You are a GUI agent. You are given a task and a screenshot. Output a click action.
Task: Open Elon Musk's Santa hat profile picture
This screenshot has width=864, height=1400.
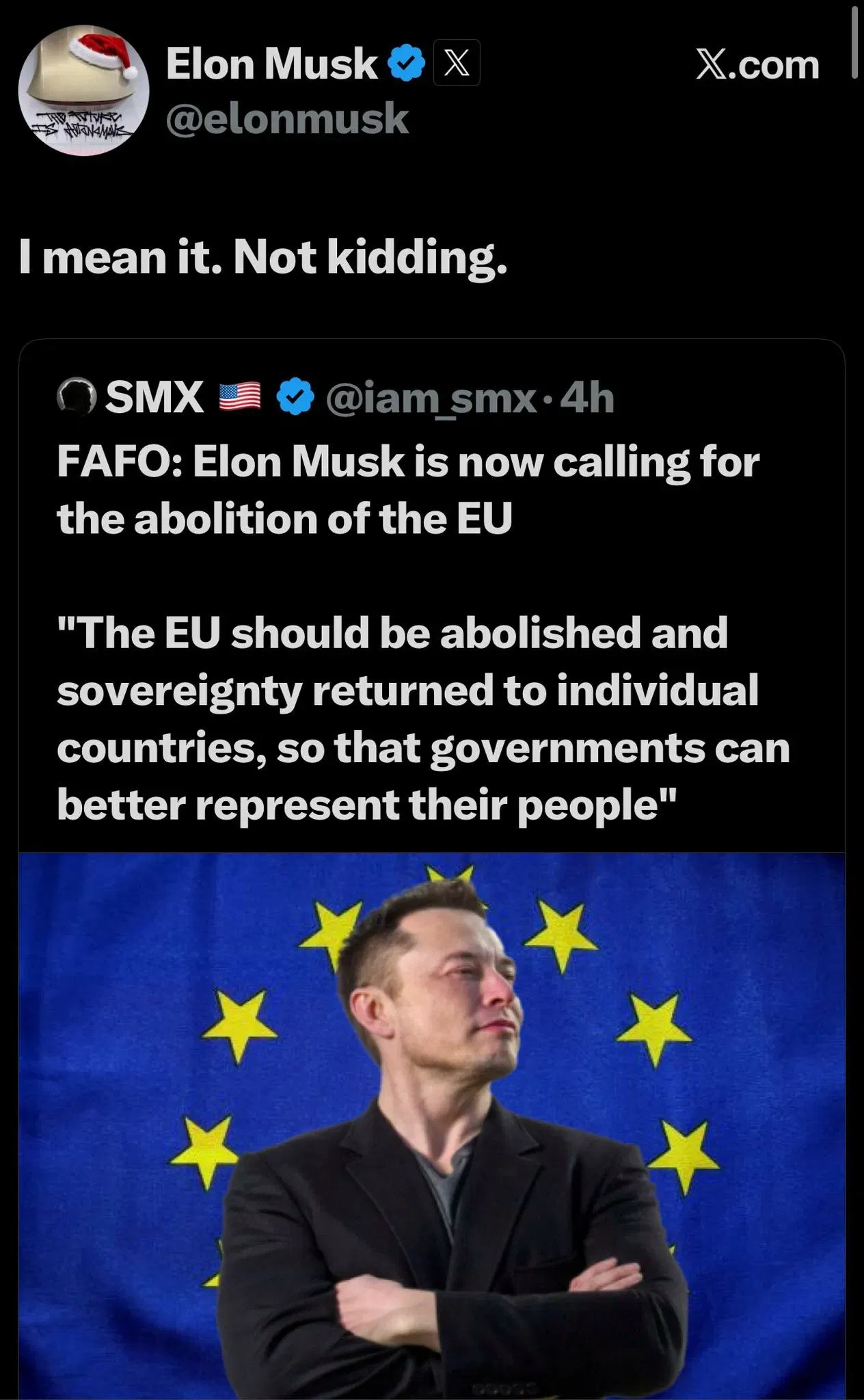83,90
